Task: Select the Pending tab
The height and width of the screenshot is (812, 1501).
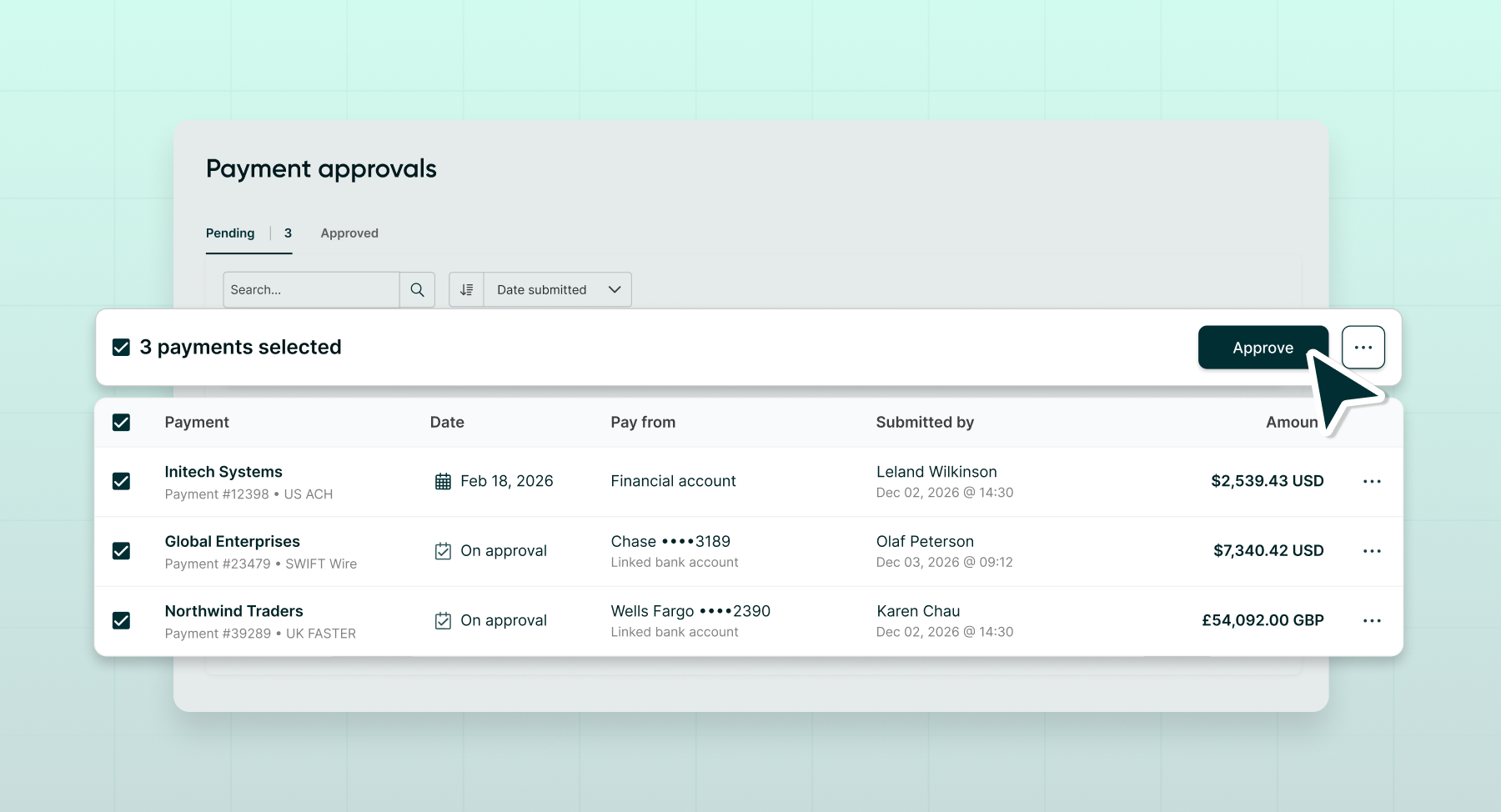Action: [229, 233]
